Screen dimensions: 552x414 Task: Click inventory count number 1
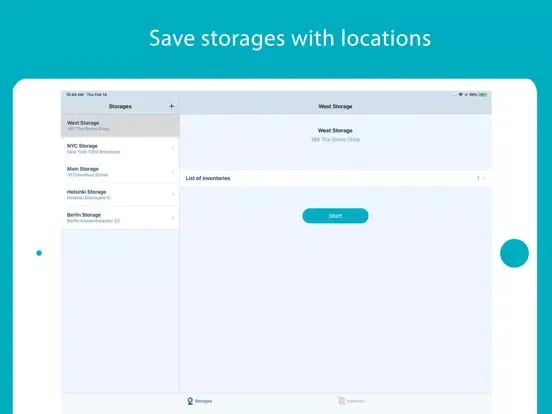click(x=478, y=178)
